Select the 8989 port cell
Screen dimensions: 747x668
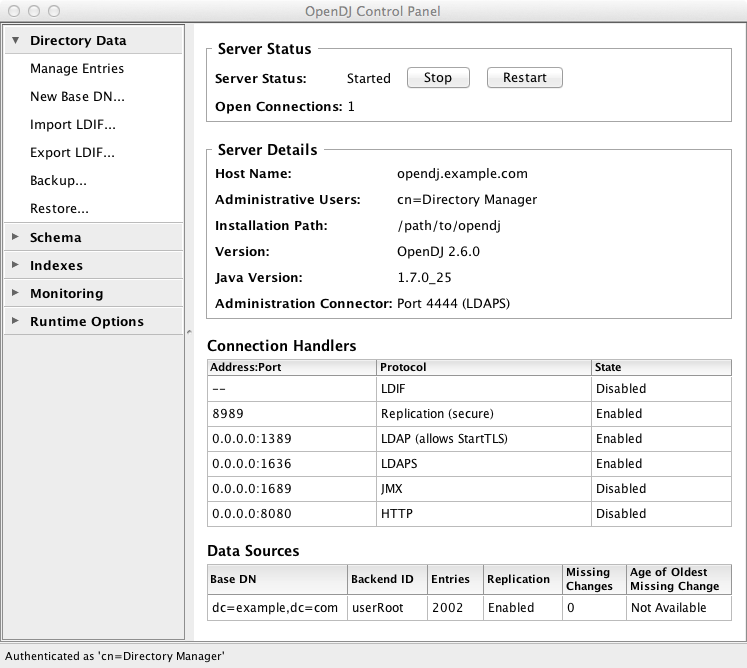coord(292,414)
